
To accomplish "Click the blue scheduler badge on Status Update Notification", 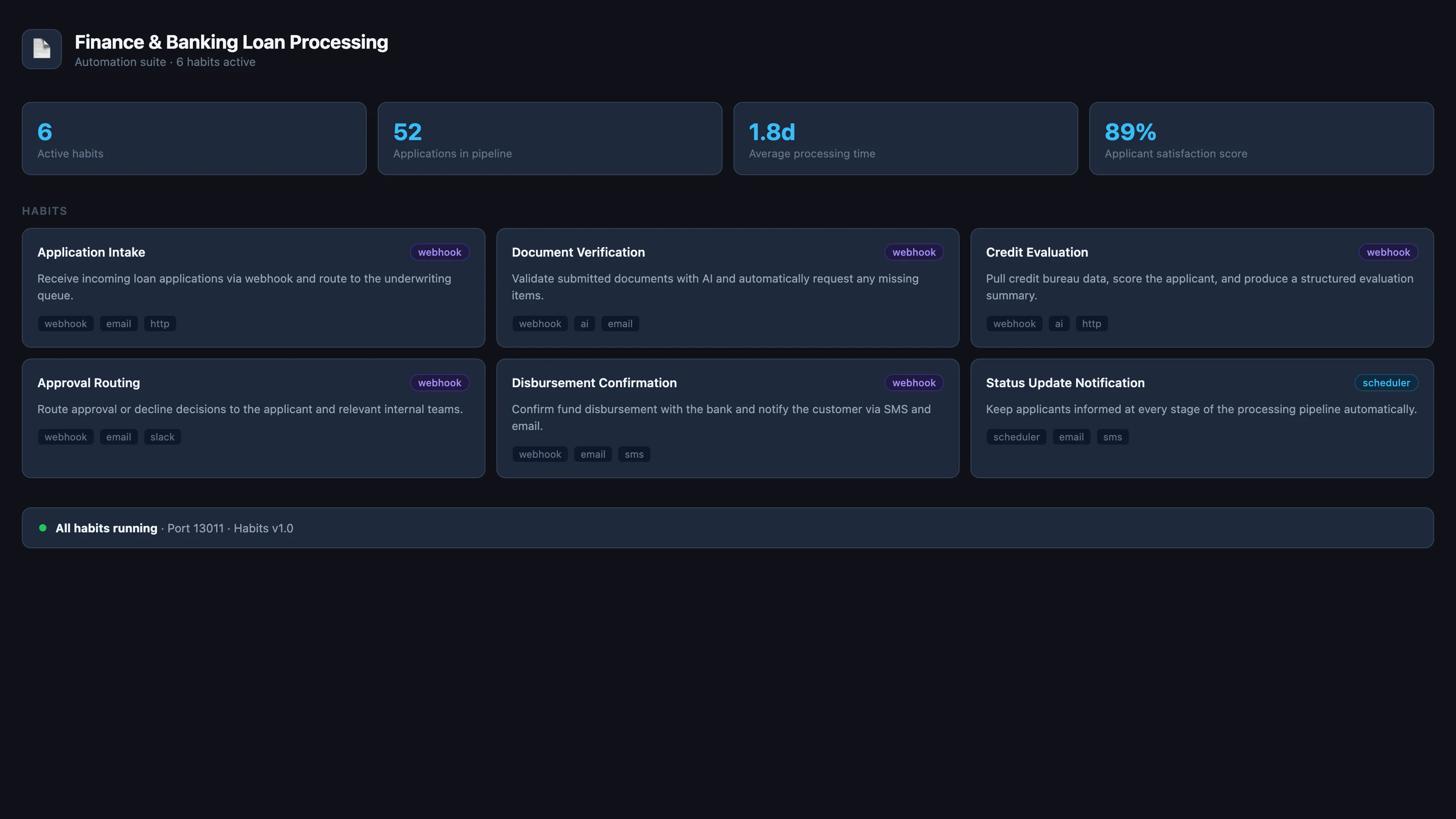I will pos(1386,383).
